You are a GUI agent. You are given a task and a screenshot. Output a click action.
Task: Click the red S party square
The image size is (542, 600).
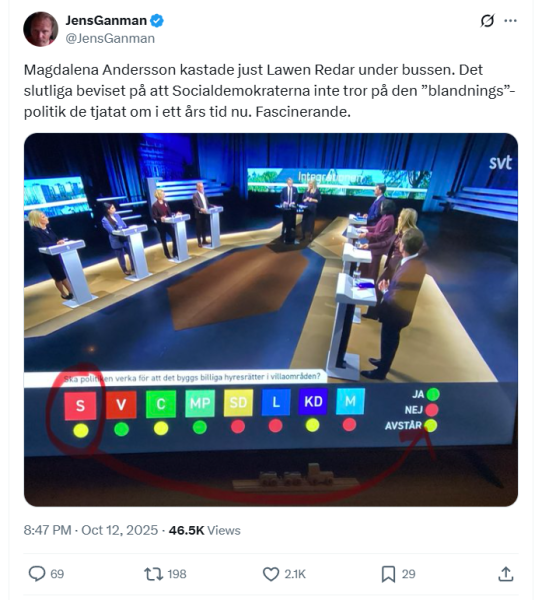click(80, 406)
